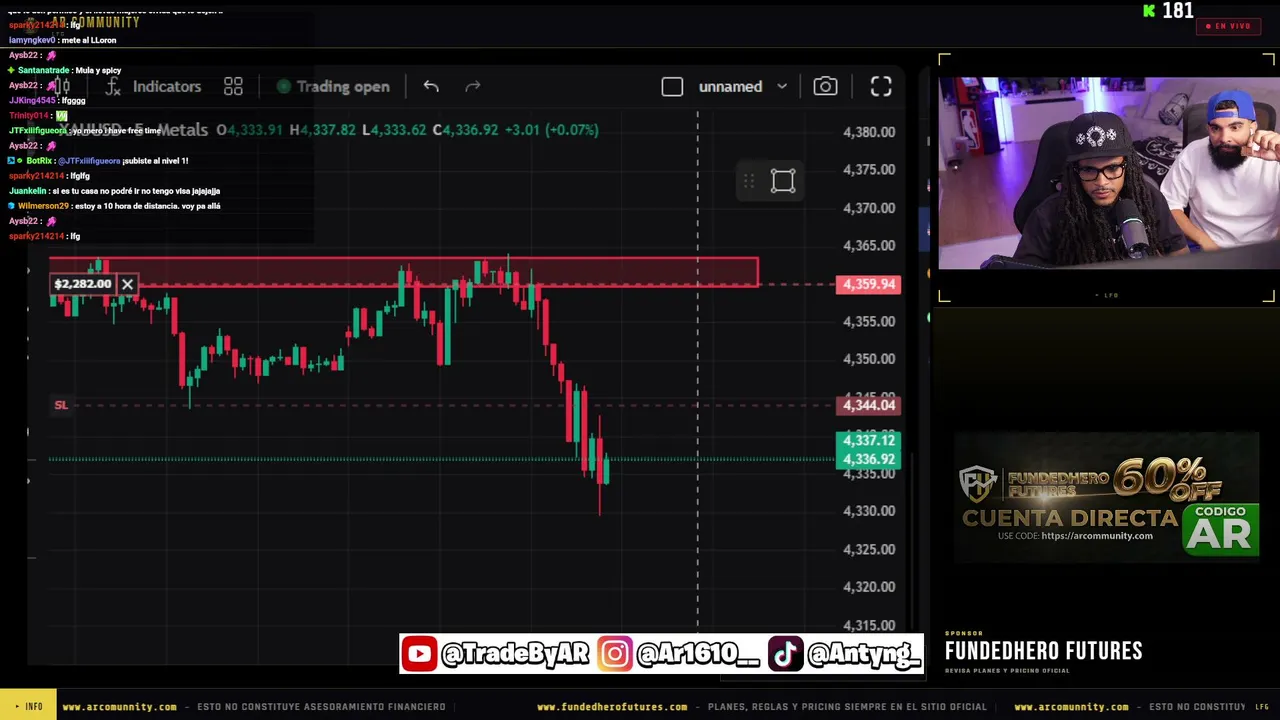Open the candlestick chart type selector
1280x720 pixels.
pyautogui.click(x=62, y=87)
